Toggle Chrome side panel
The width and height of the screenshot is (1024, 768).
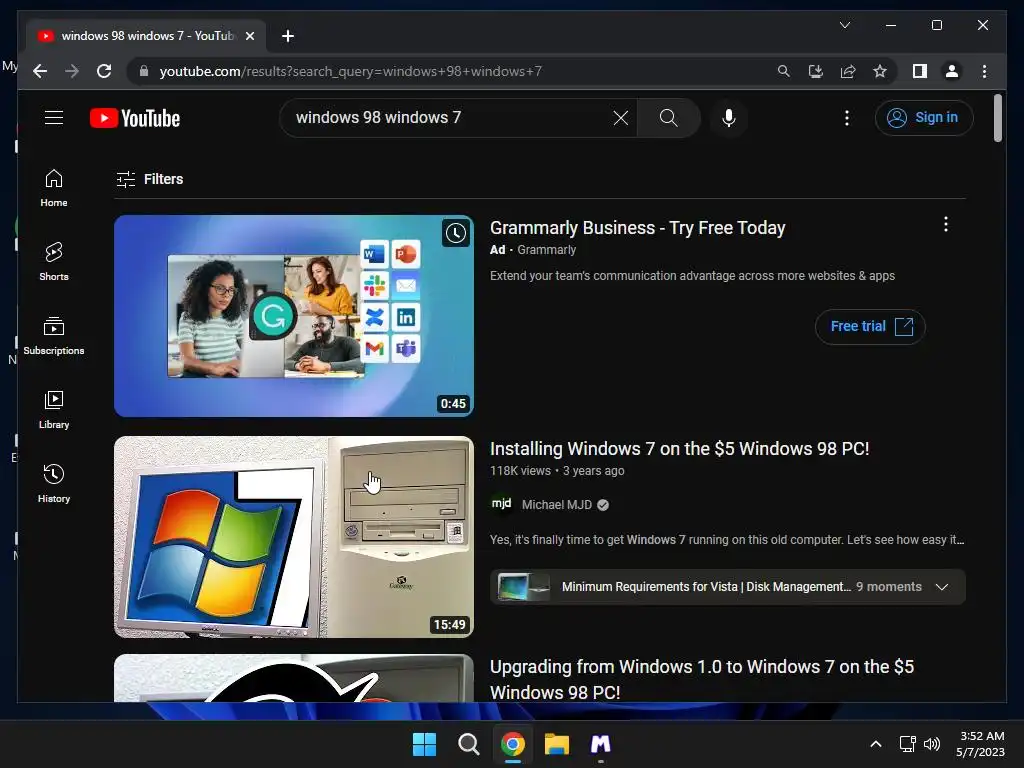coord(920,71)
